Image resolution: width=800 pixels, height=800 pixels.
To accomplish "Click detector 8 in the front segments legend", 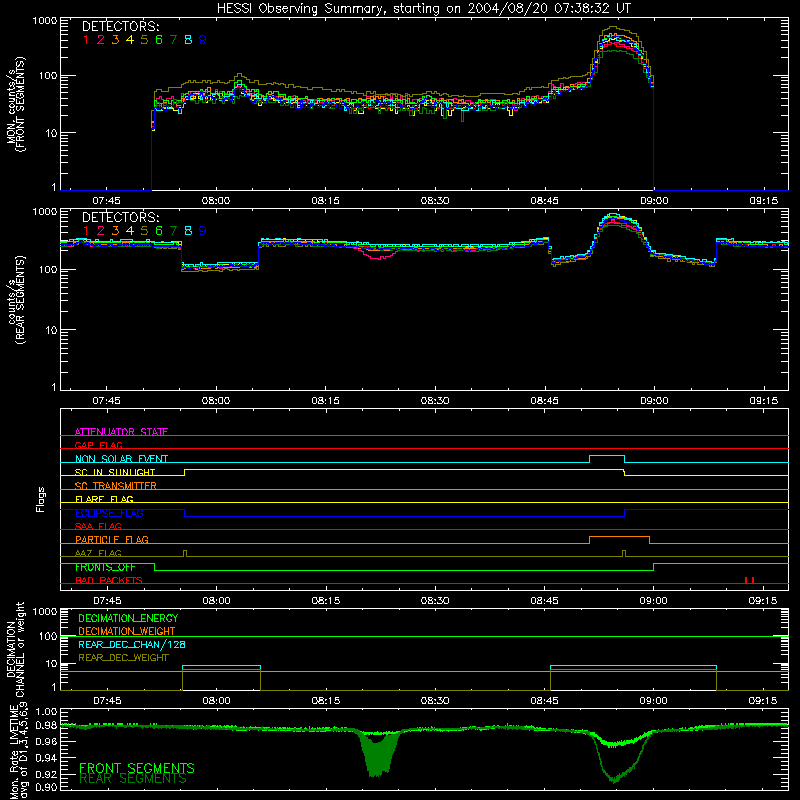I will (x=188, y=40).
